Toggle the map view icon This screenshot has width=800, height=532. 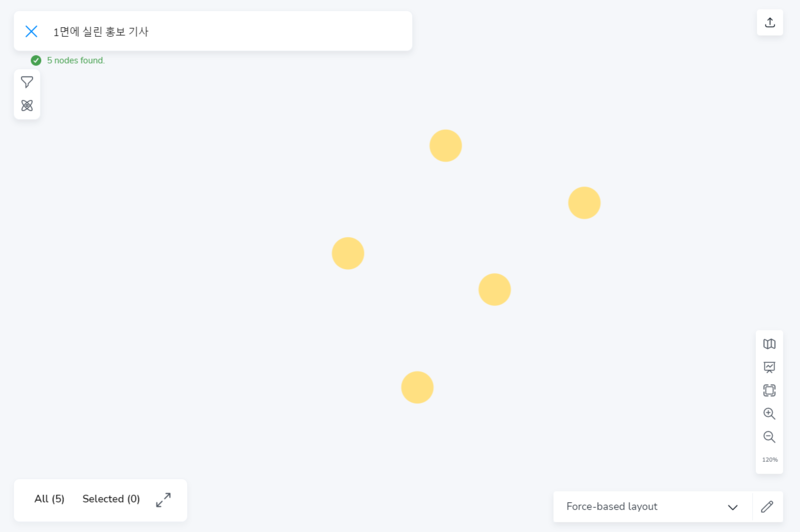pyautogui.click(x=769, y=344)
